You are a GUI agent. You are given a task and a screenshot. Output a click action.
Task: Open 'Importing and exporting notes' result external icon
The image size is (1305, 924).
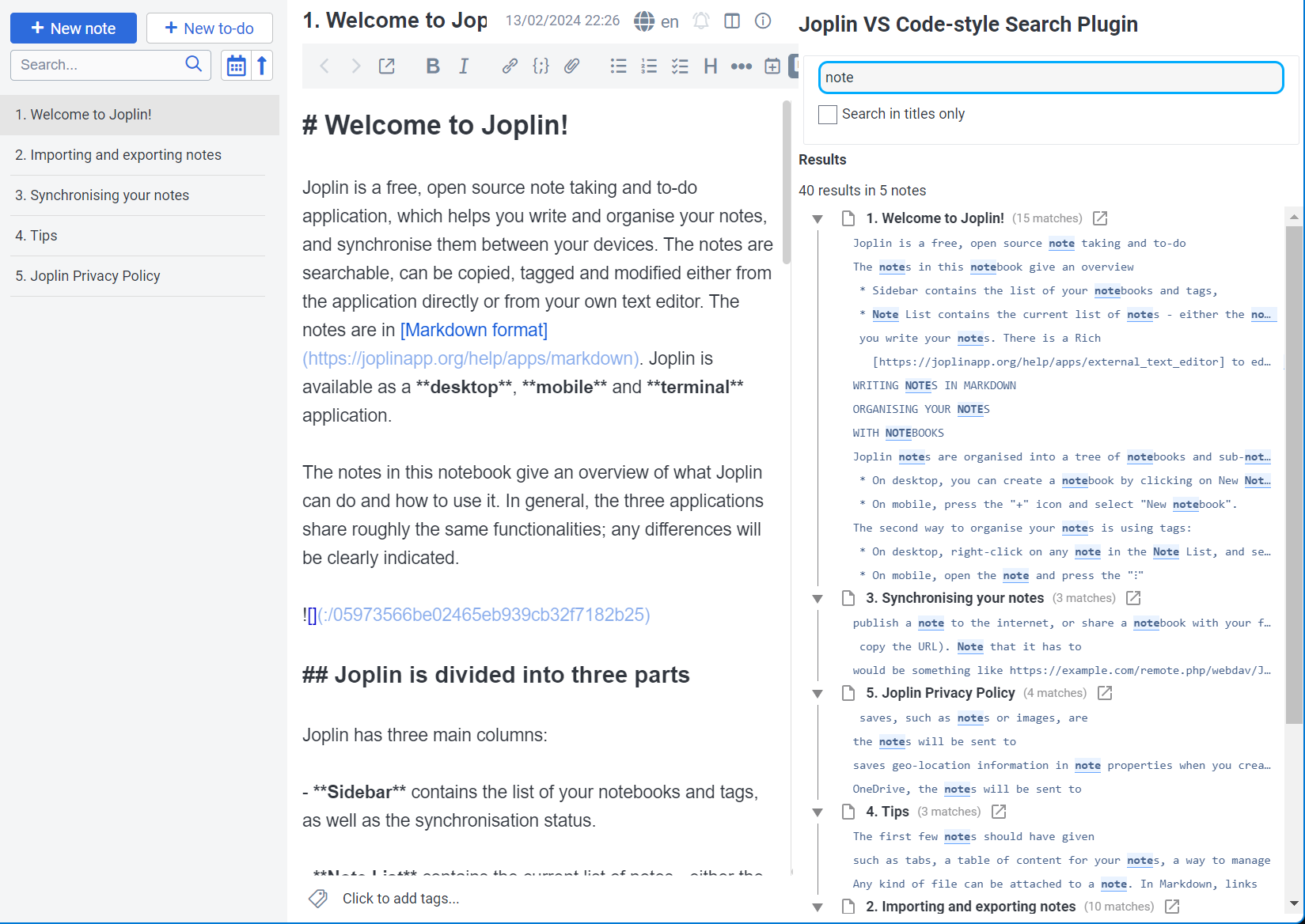pos(1172,907)
